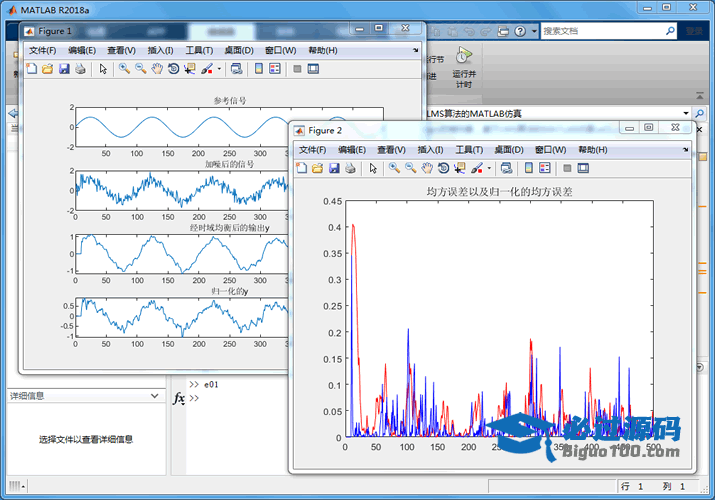
Task: Hide Plot Tools in Figure 2 toolbar
Action: pos(567,168)
